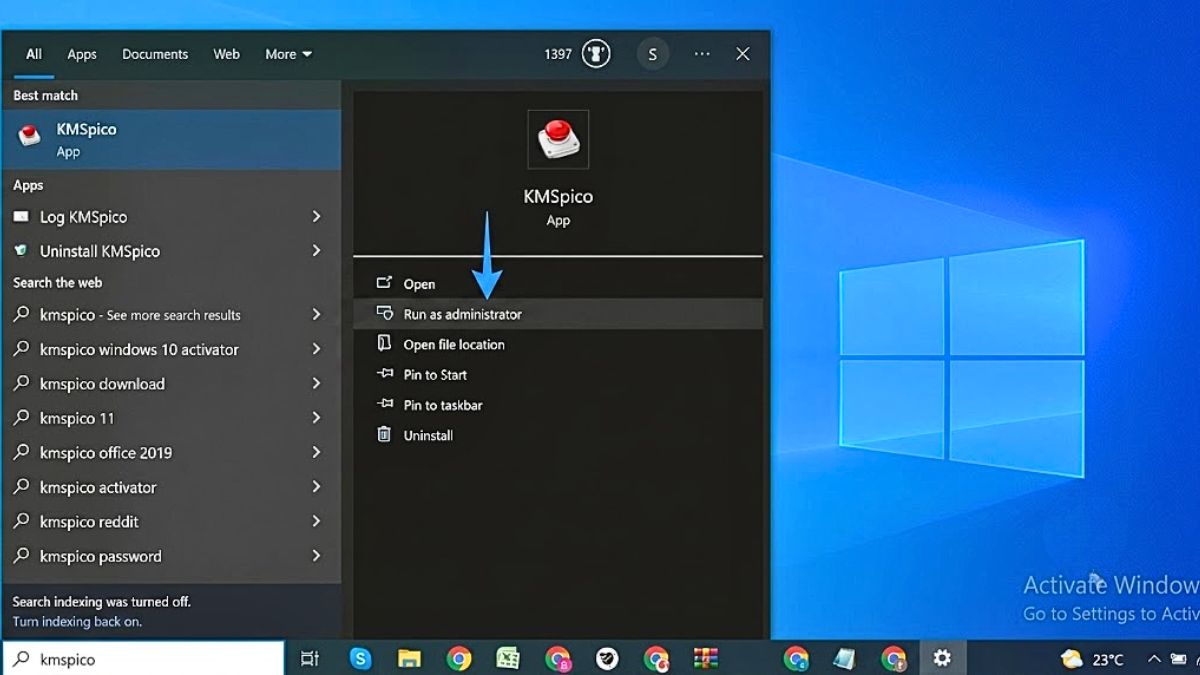The width and height of the screenshot is (1200, 675).
Task: Choose Open for KMSpico
Action: coord(558,284)
